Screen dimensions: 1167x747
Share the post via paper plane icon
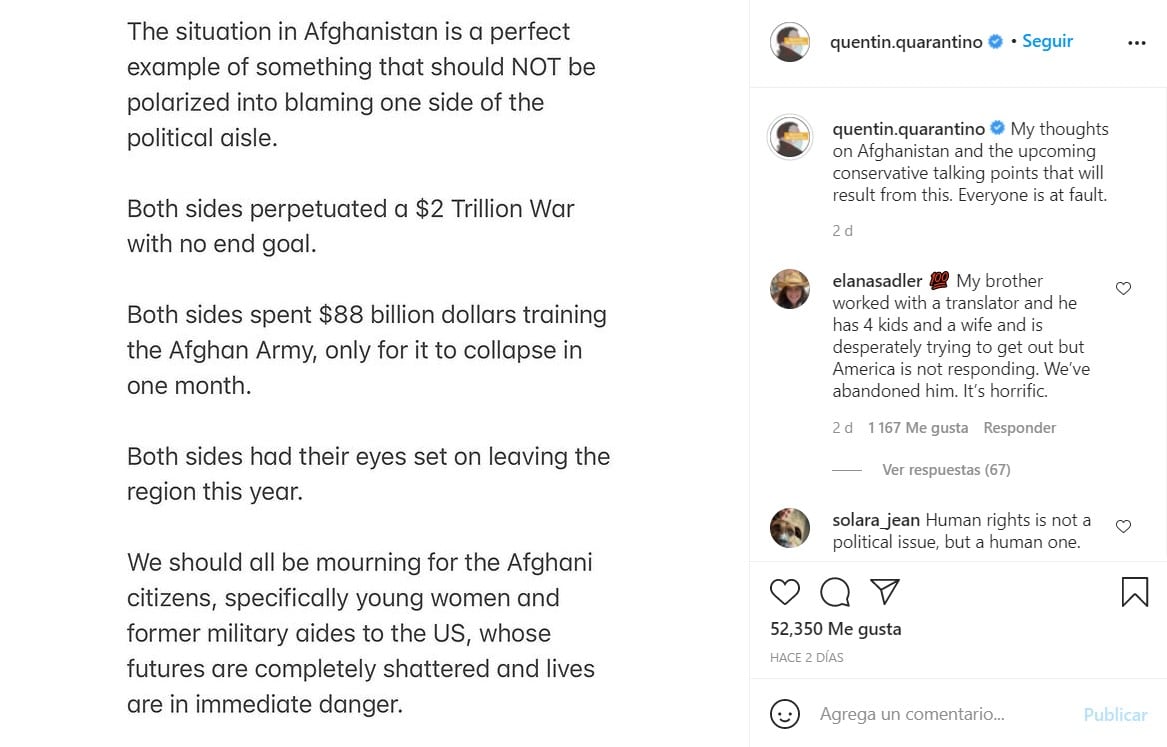coord(885,592)
